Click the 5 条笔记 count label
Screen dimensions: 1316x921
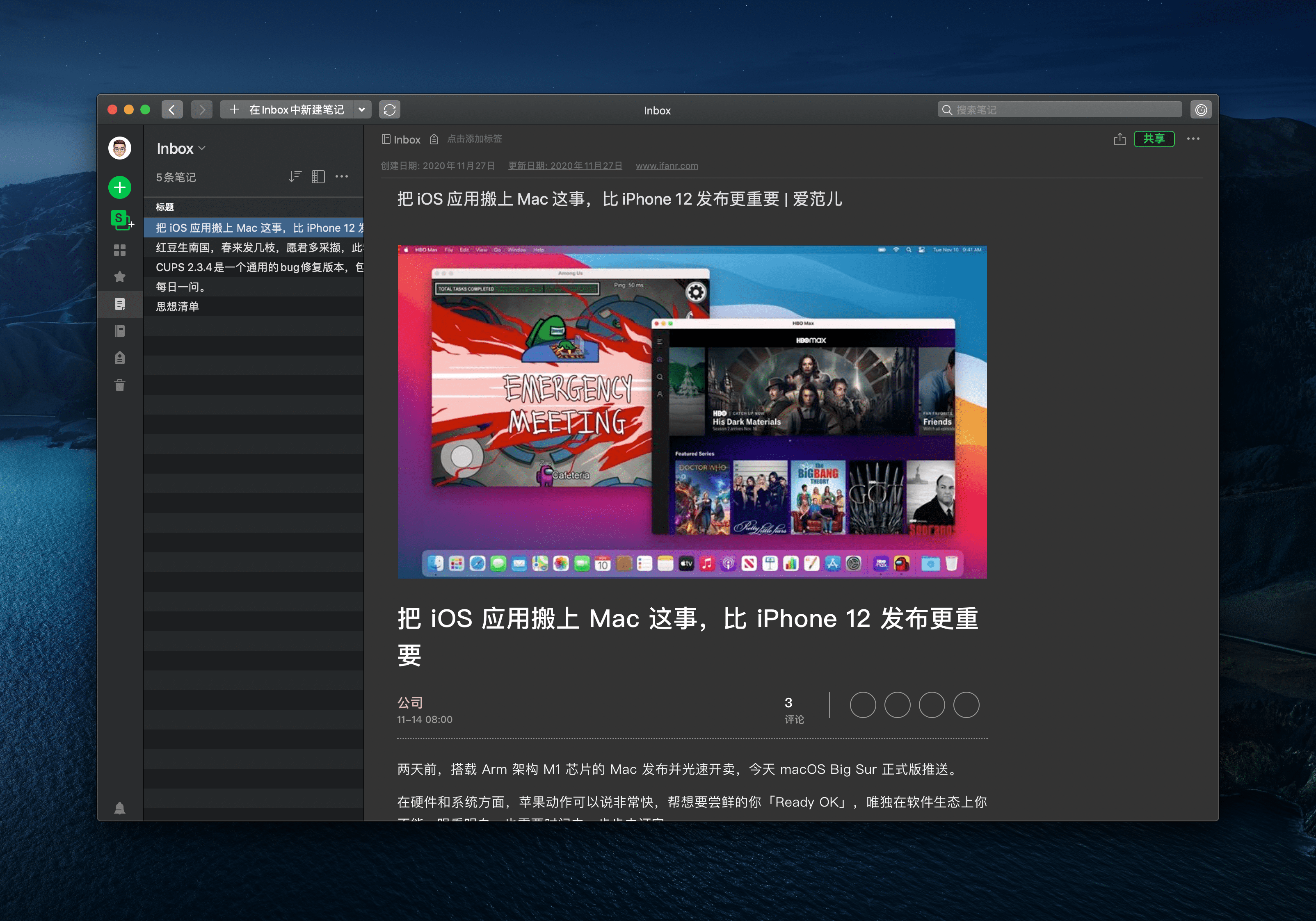[x=176, y=177]
